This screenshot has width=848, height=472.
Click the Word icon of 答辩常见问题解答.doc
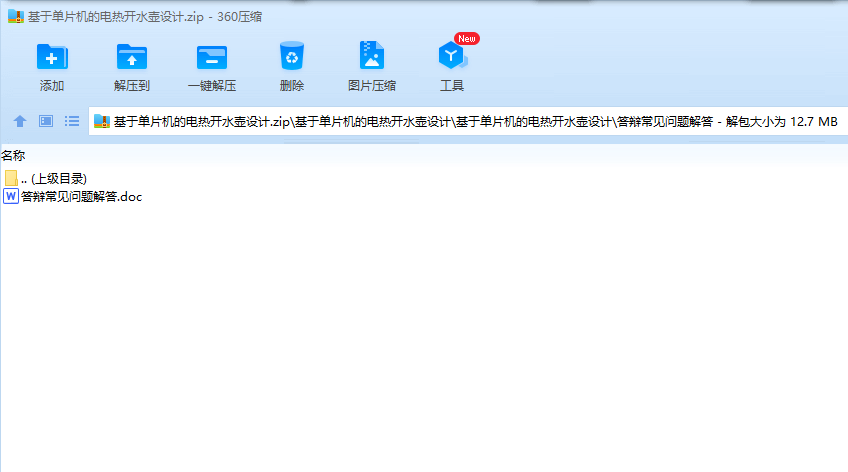[11, 196]
